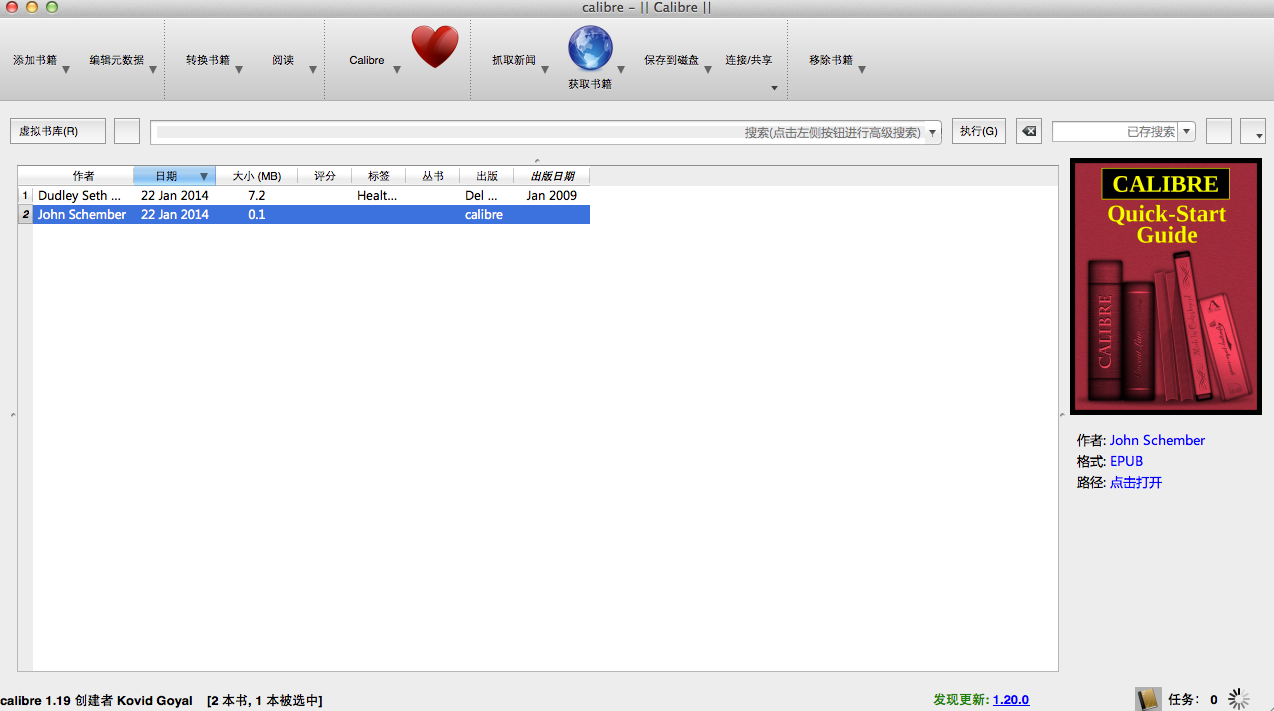
Task: Sort by the 丛书 column header
Action: click(x=433, y=176)
